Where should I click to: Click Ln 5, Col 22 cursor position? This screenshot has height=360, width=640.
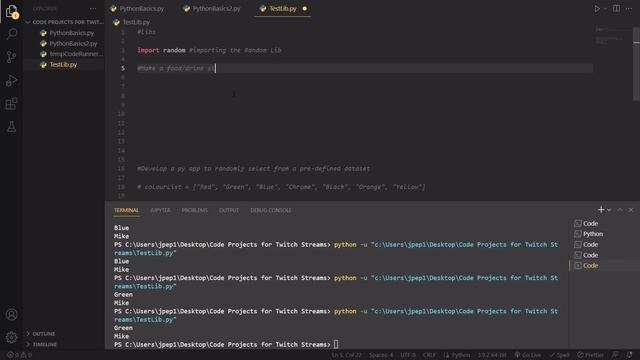click(x=347, y=355)
